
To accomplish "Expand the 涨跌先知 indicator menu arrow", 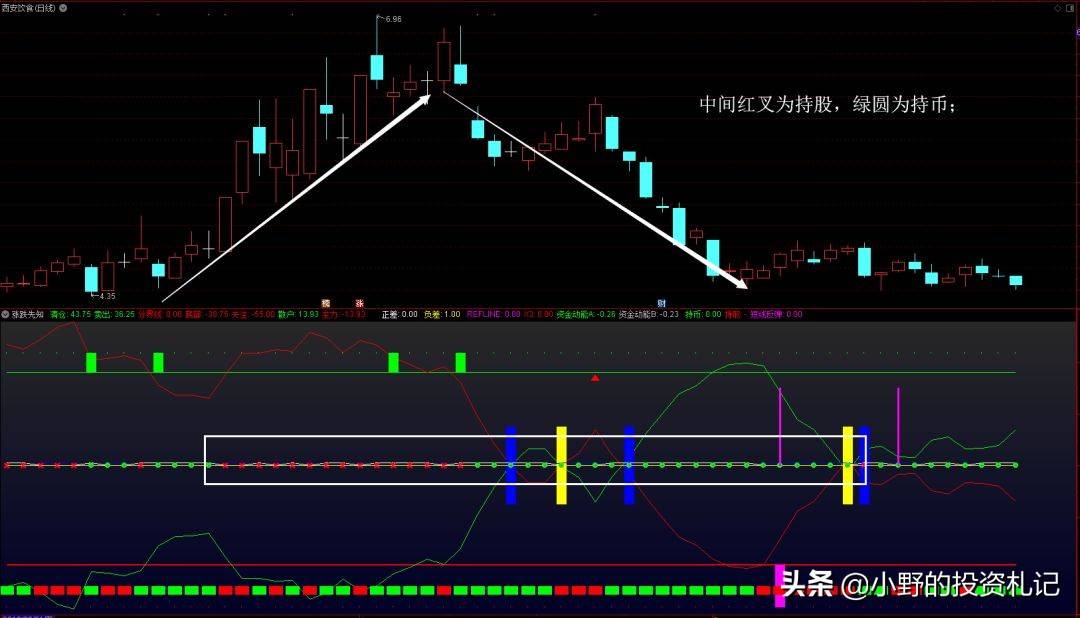I will pos(6,314).
